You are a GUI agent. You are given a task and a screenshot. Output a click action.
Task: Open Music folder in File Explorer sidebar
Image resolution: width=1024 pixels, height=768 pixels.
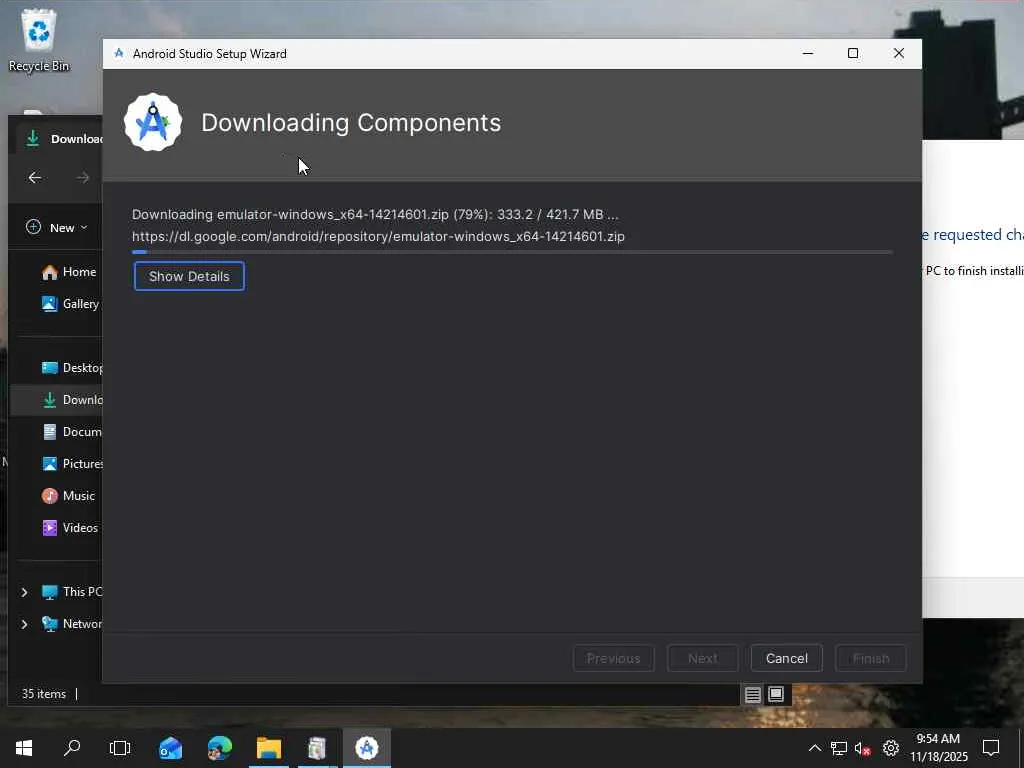(x=69, y=496)
